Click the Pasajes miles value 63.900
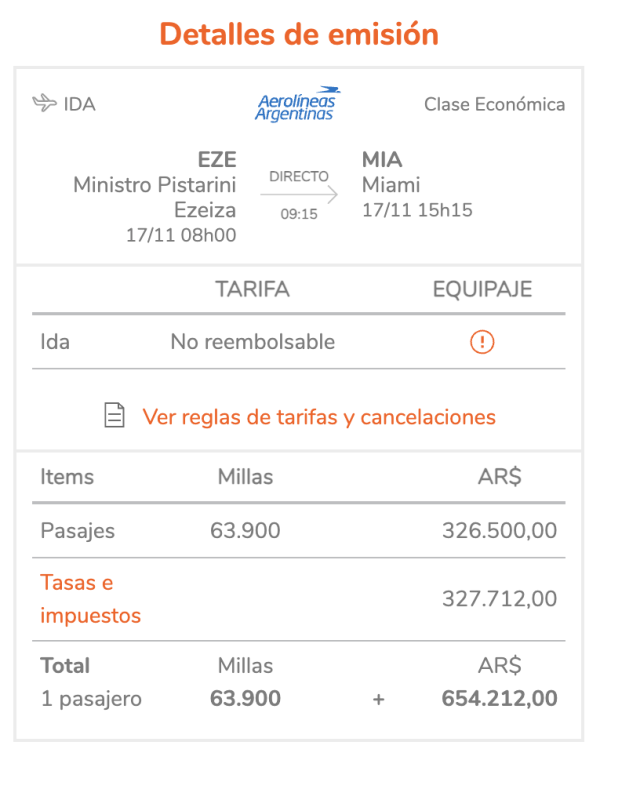Viewport: 640px width, 800px height. 245,531
